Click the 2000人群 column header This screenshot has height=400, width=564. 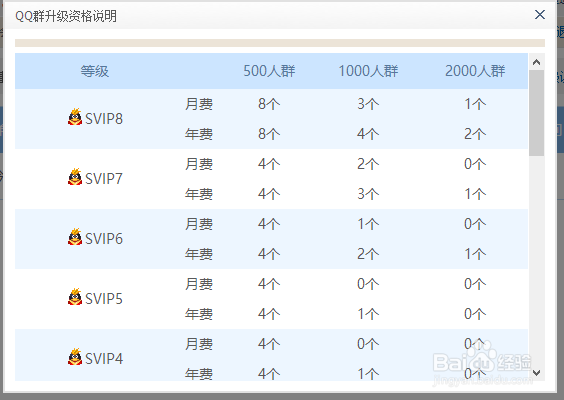pos(475,71)
